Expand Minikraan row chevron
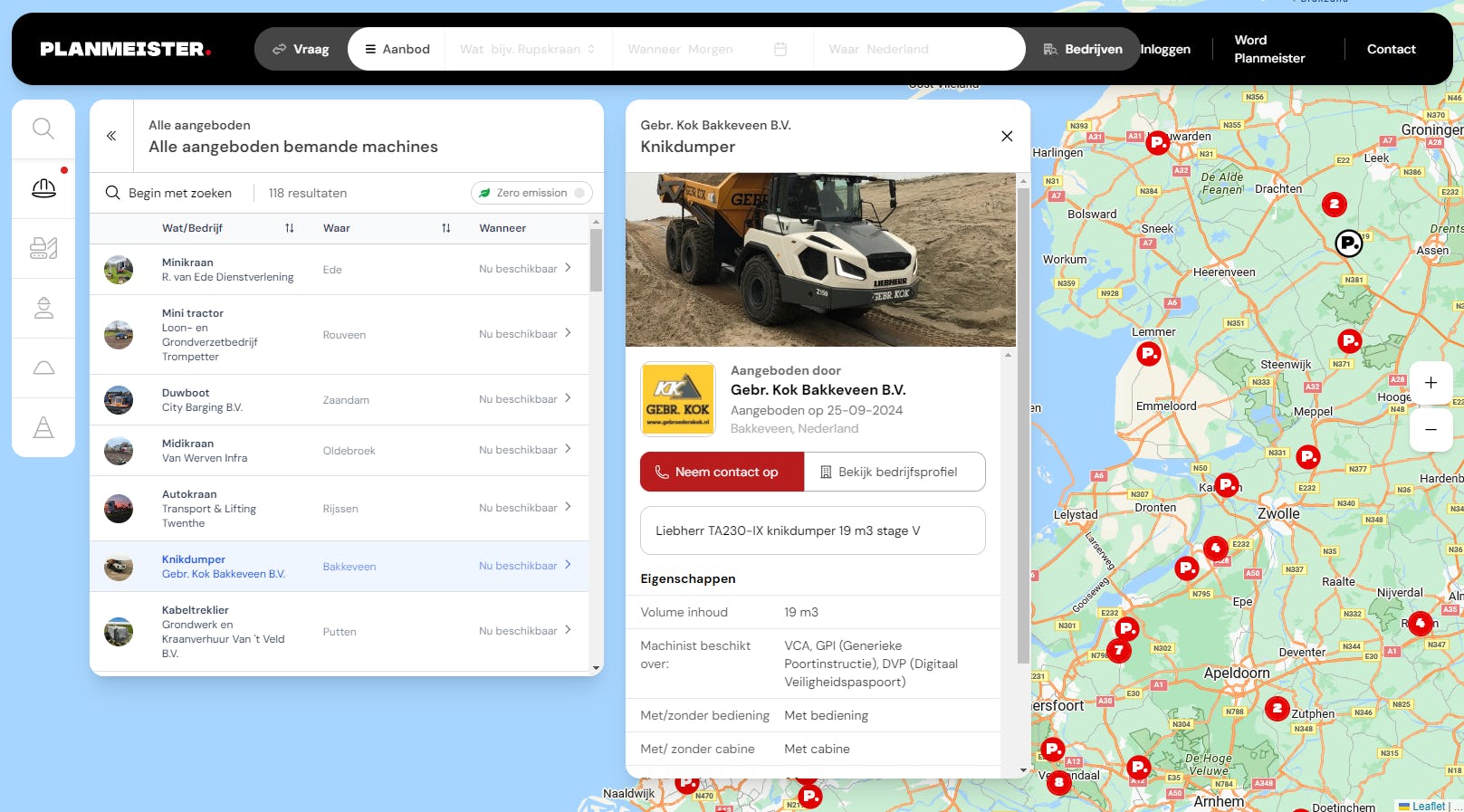1464x812 pixels. pyautogui.click(x=568, y=268)
